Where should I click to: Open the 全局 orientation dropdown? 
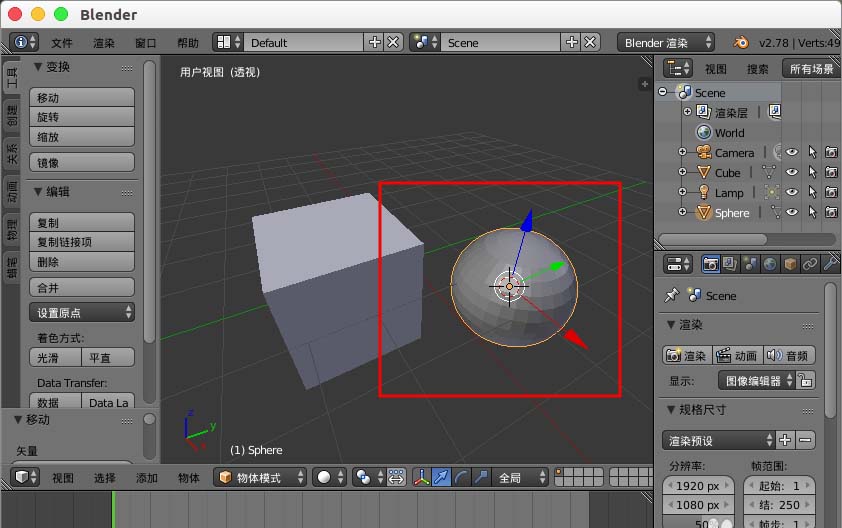click(519, 477)
